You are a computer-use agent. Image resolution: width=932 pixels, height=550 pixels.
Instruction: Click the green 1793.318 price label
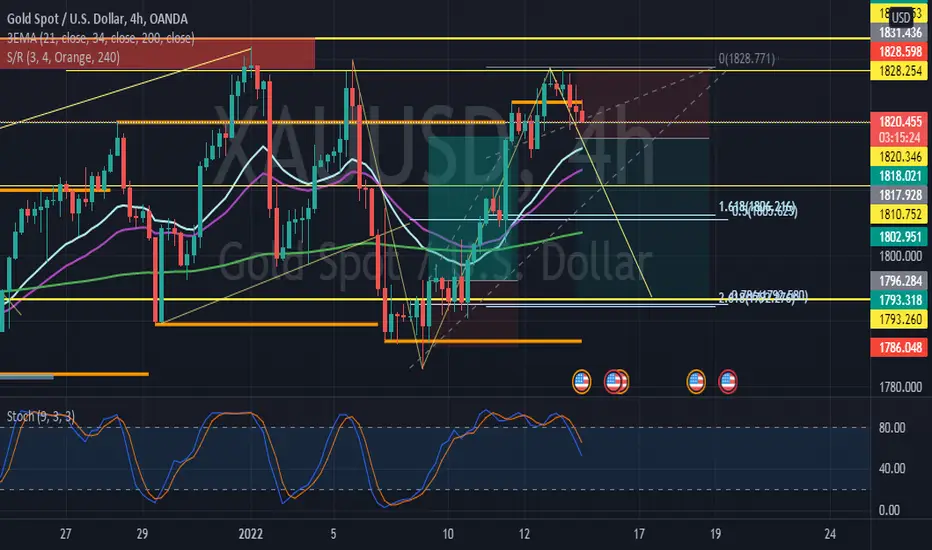[900, 300]
